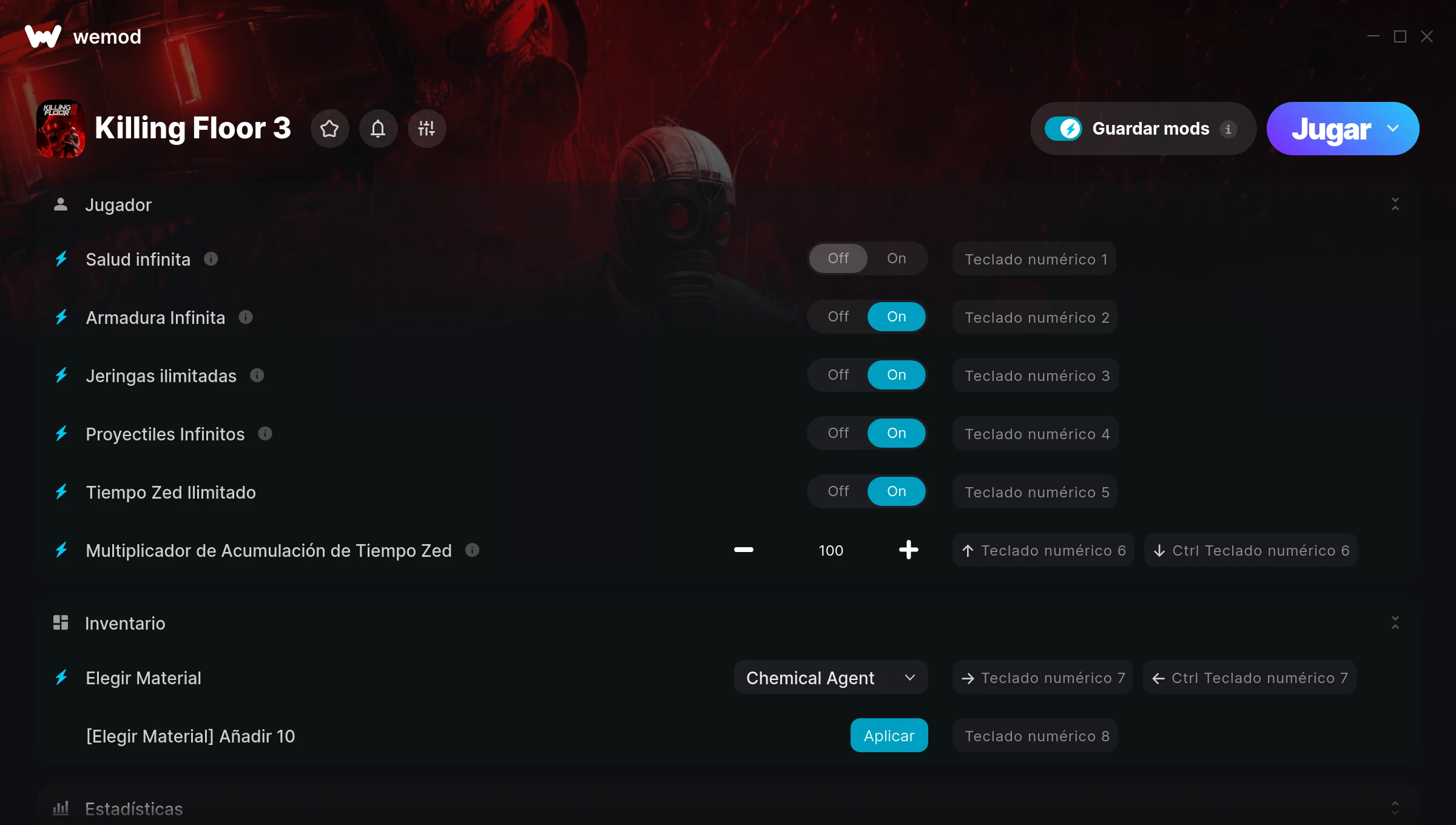1456x825 pixels.
Task: Add Killing Floor 3 to favorites star
Action: point(329,129)
